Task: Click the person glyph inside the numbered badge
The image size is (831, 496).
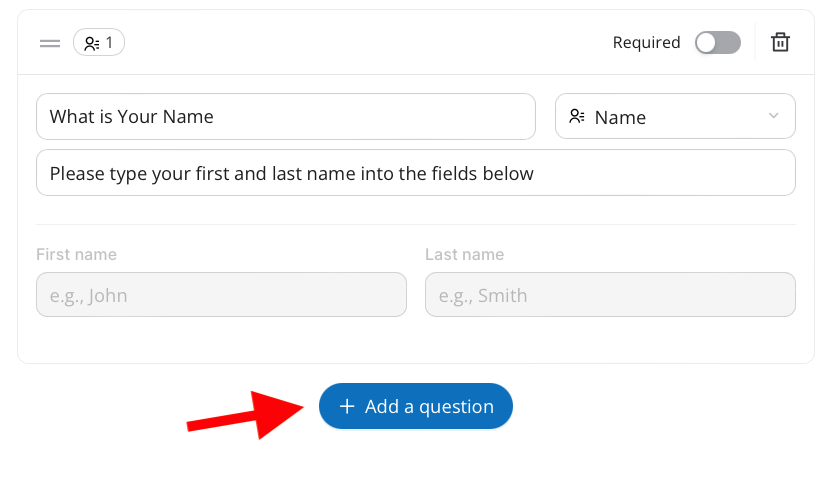Action: pos(92,43)
